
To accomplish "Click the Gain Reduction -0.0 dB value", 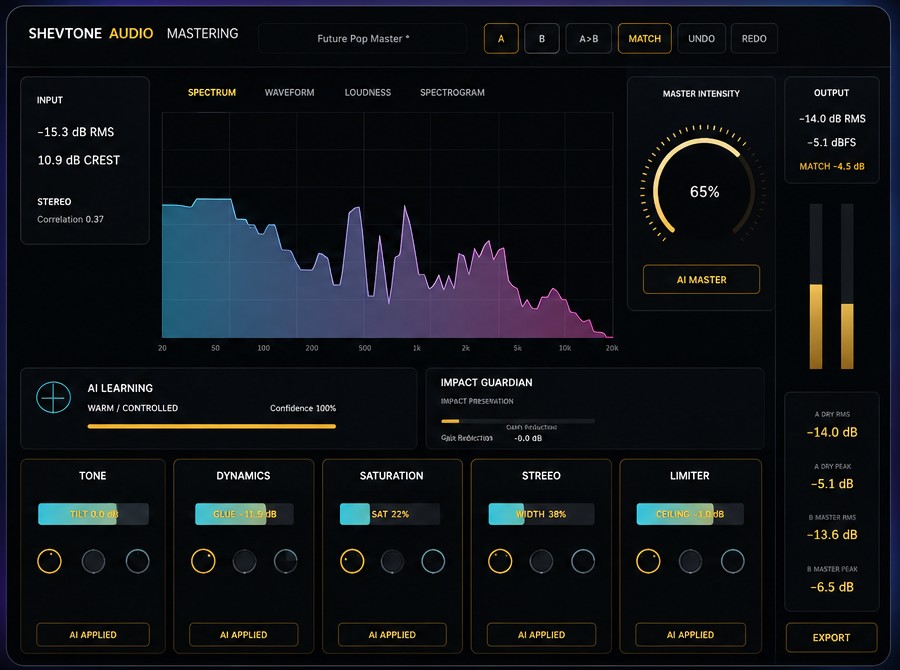I will click(528, 438).
